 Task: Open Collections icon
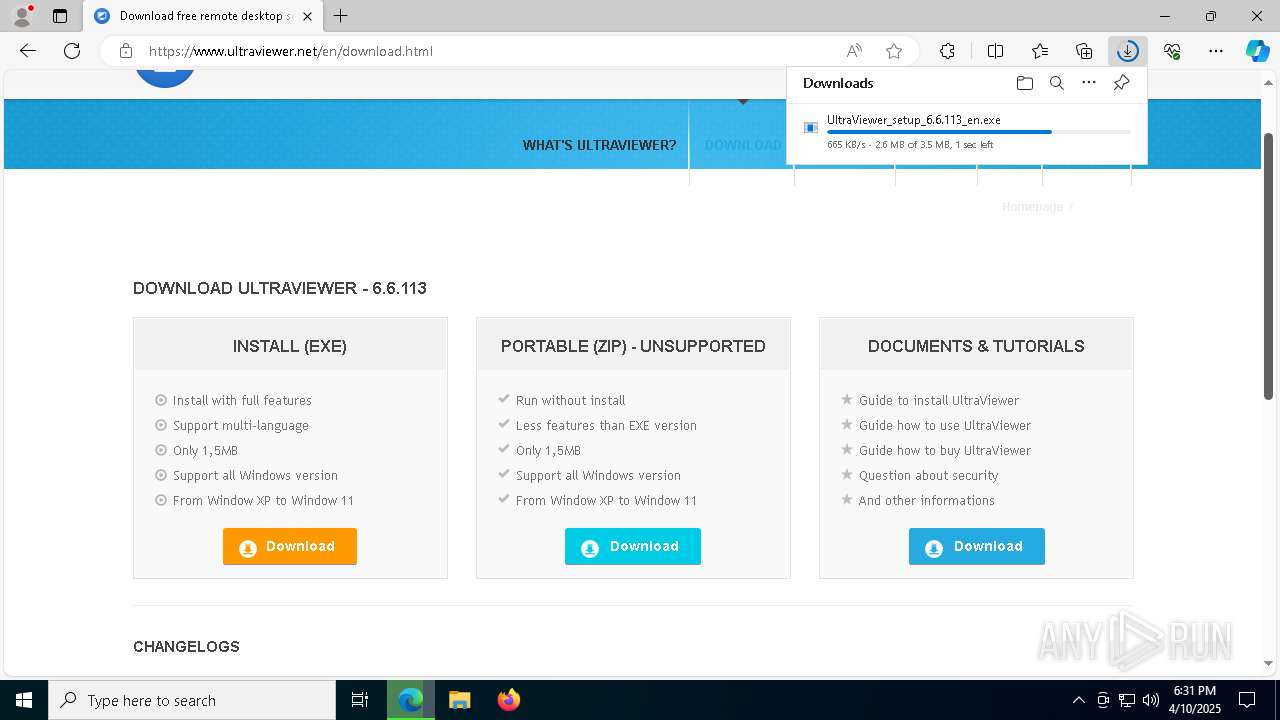coord(1084,51)
